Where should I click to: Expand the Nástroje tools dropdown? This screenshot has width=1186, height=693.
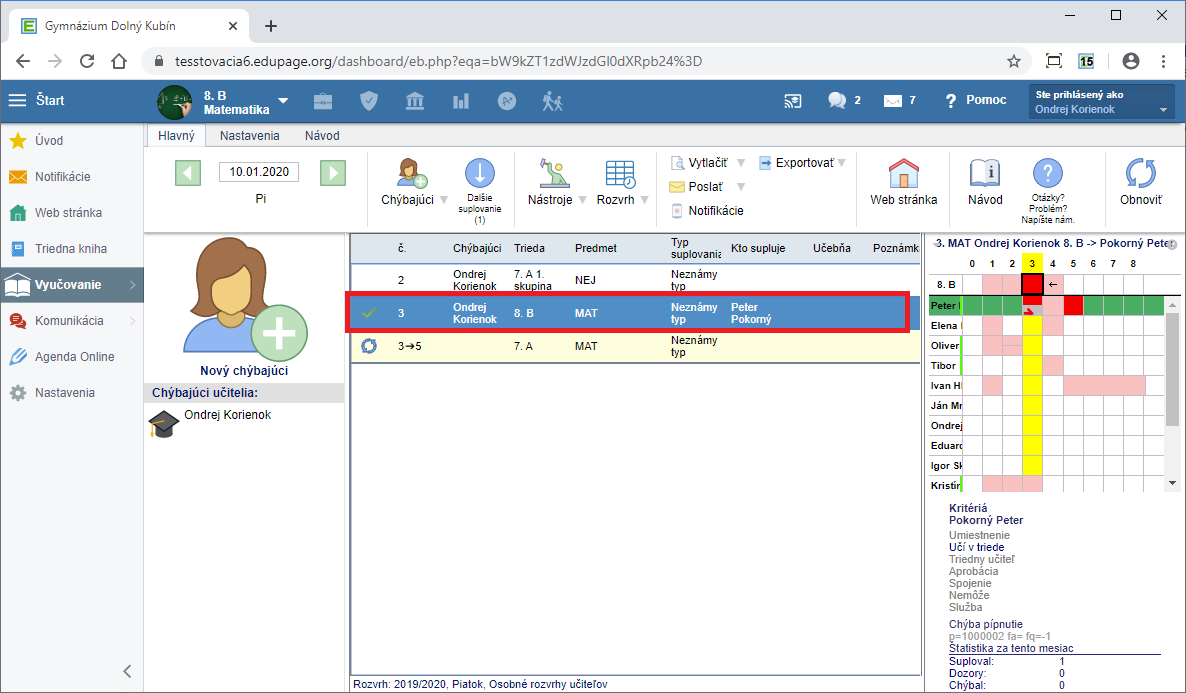[581, 200]
